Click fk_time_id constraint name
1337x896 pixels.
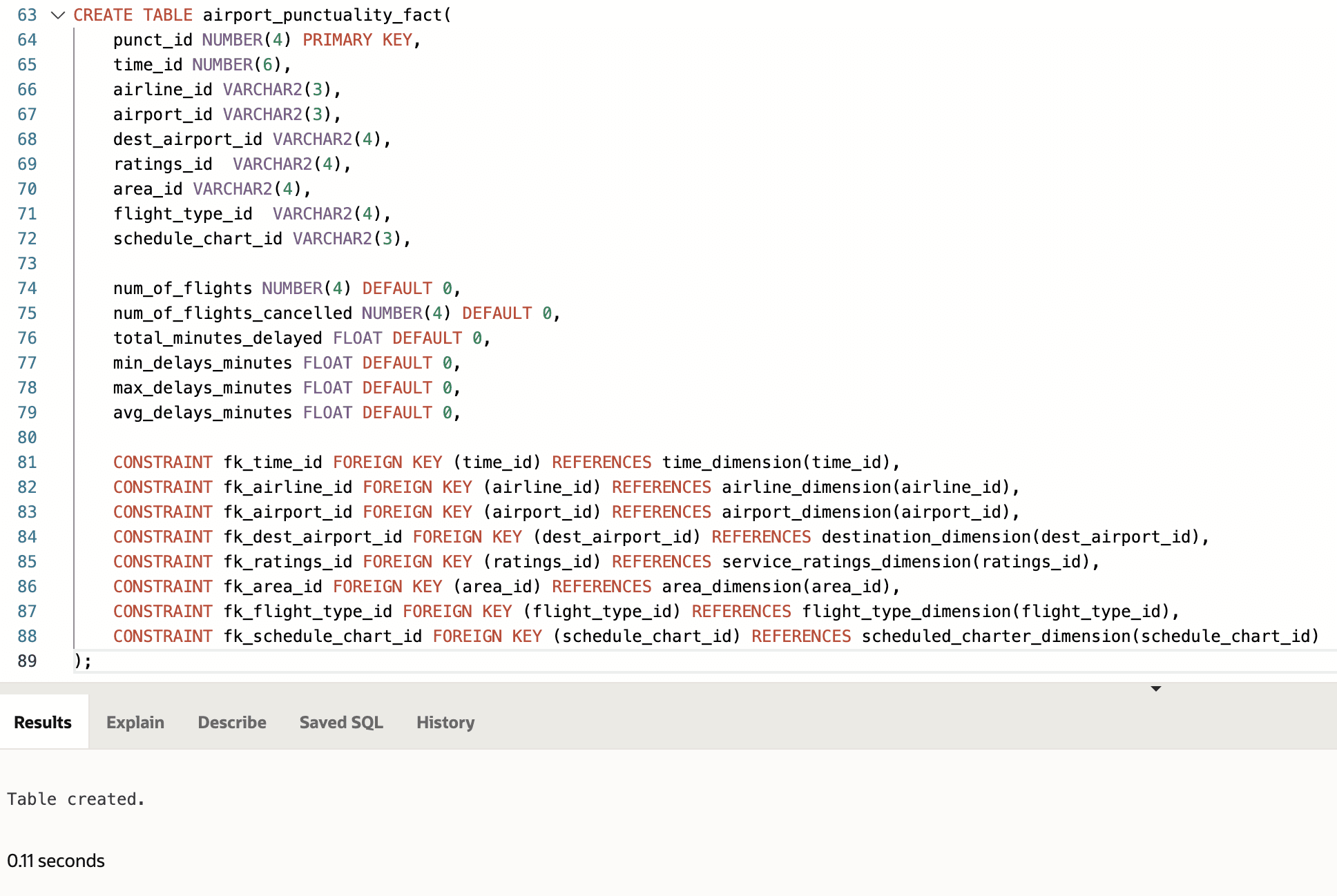click(x=272, y=462)
